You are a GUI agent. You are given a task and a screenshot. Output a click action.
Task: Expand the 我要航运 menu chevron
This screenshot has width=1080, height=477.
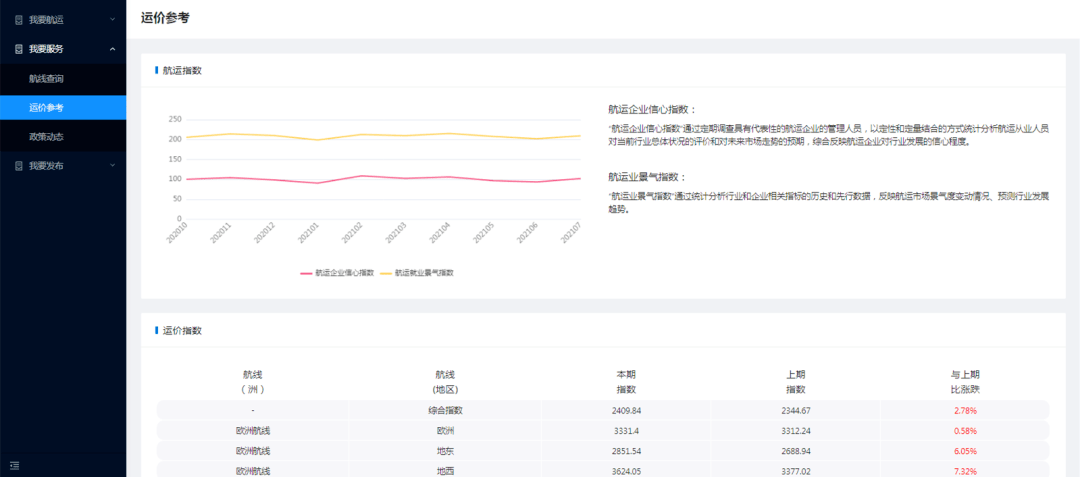click(112, 20)
